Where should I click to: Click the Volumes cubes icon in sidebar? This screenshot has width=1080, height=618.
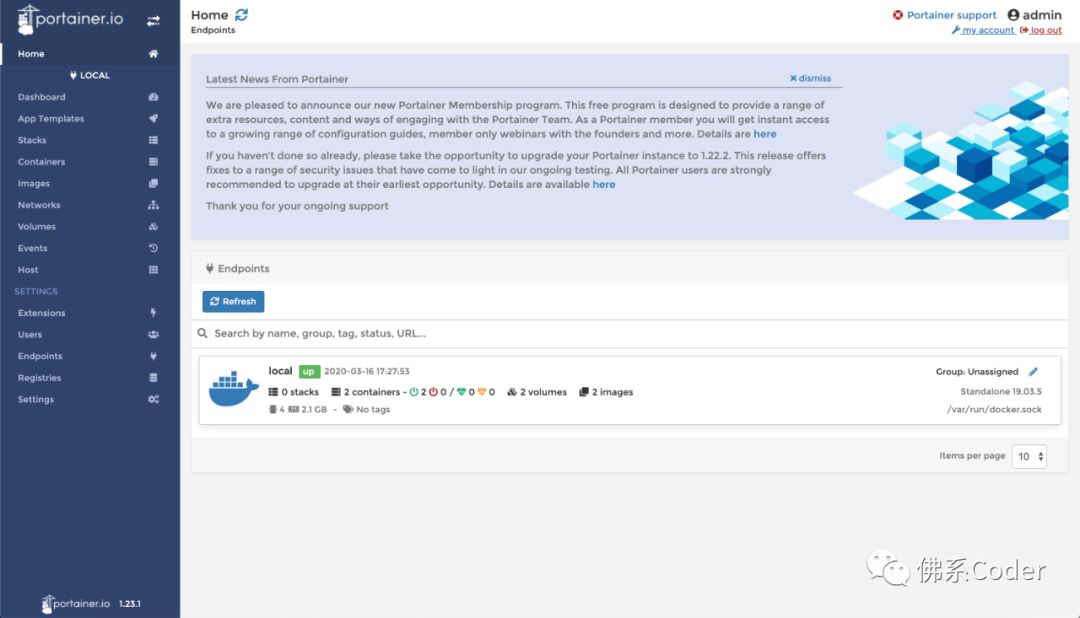pos(153,227)
